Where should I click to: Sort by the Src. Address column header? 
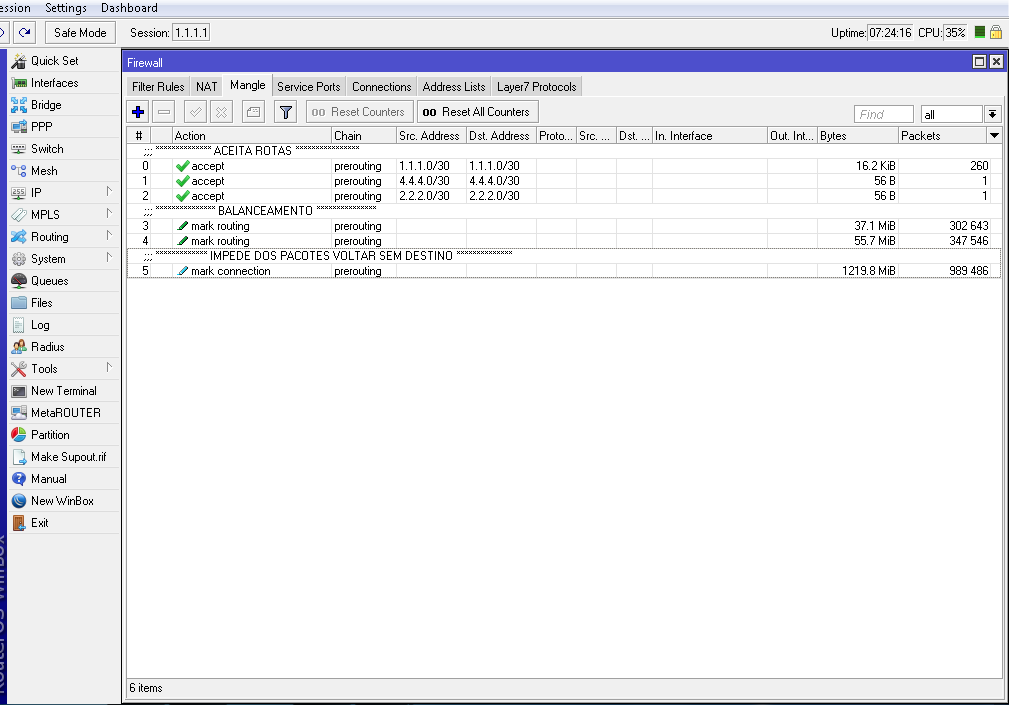431,136
